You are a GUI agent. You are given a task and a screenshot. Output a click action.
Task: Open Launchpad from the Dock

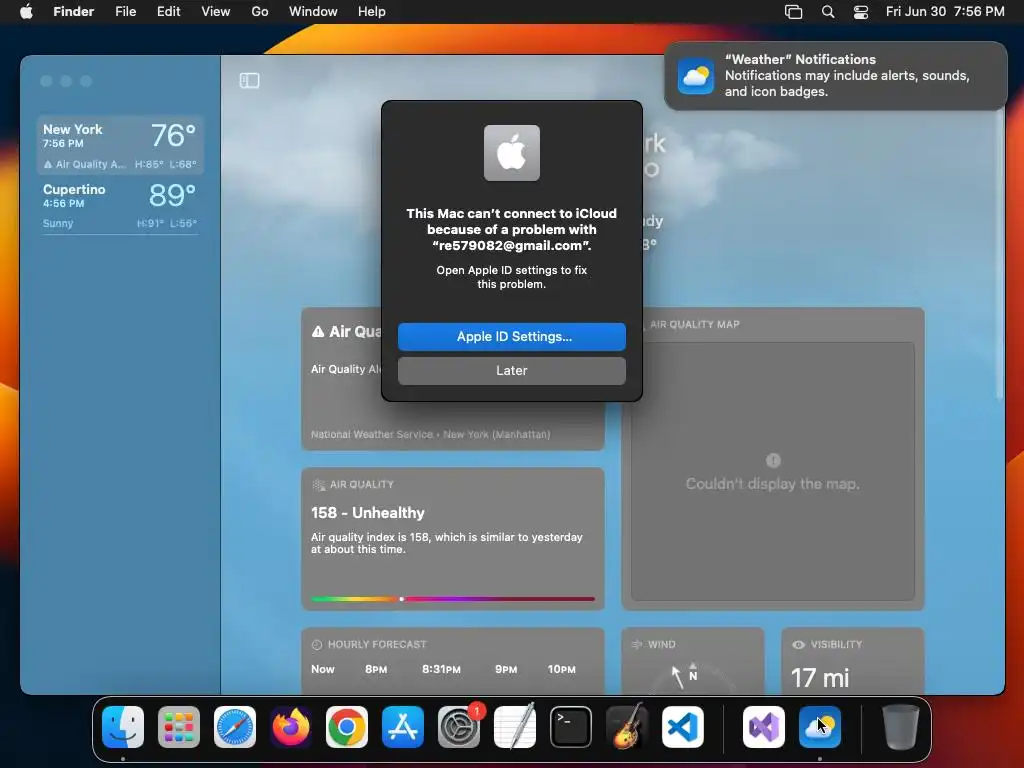coord(179,727)
